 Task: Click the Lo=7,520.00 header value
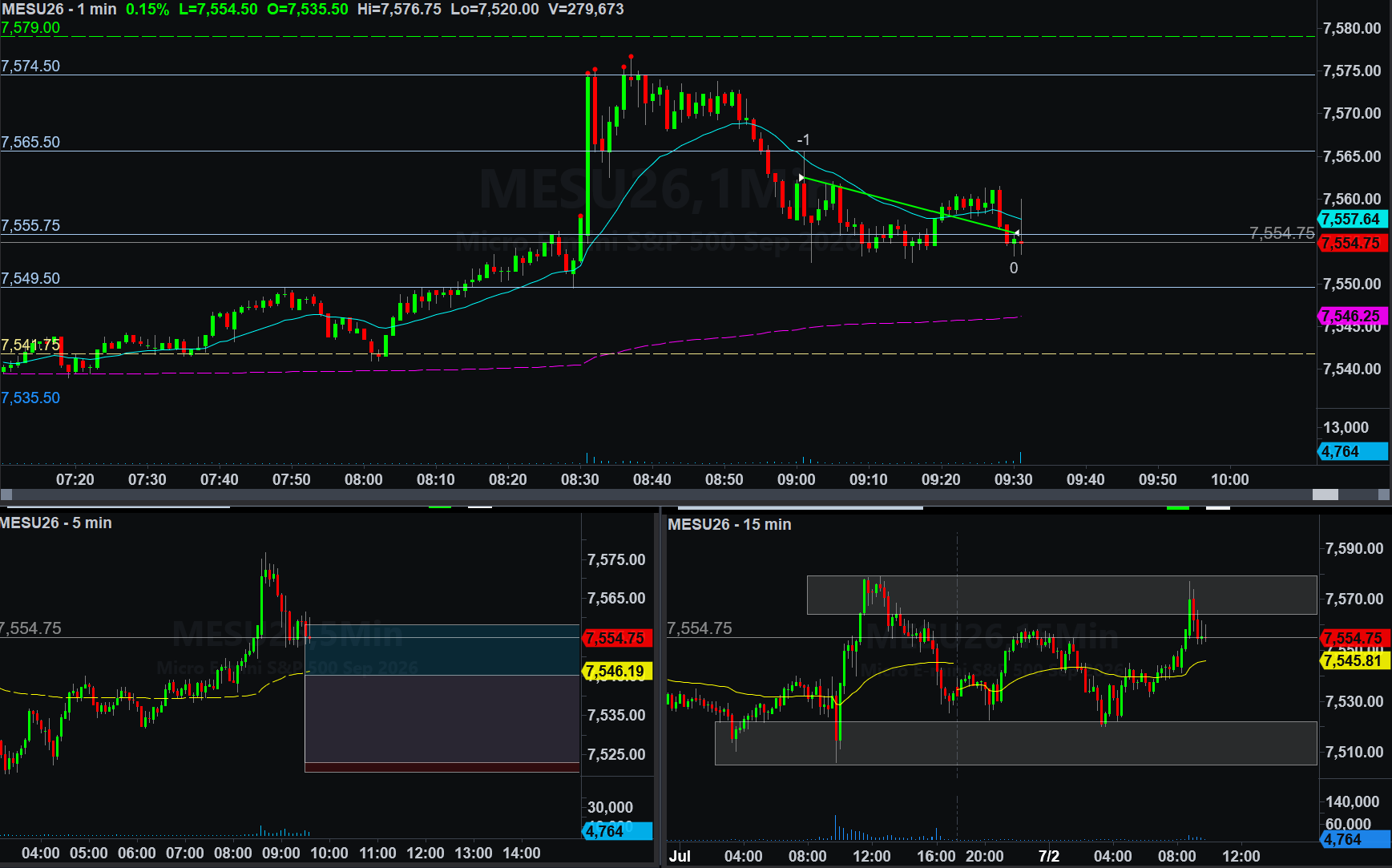pyautogui.click(x=494, y=10)
